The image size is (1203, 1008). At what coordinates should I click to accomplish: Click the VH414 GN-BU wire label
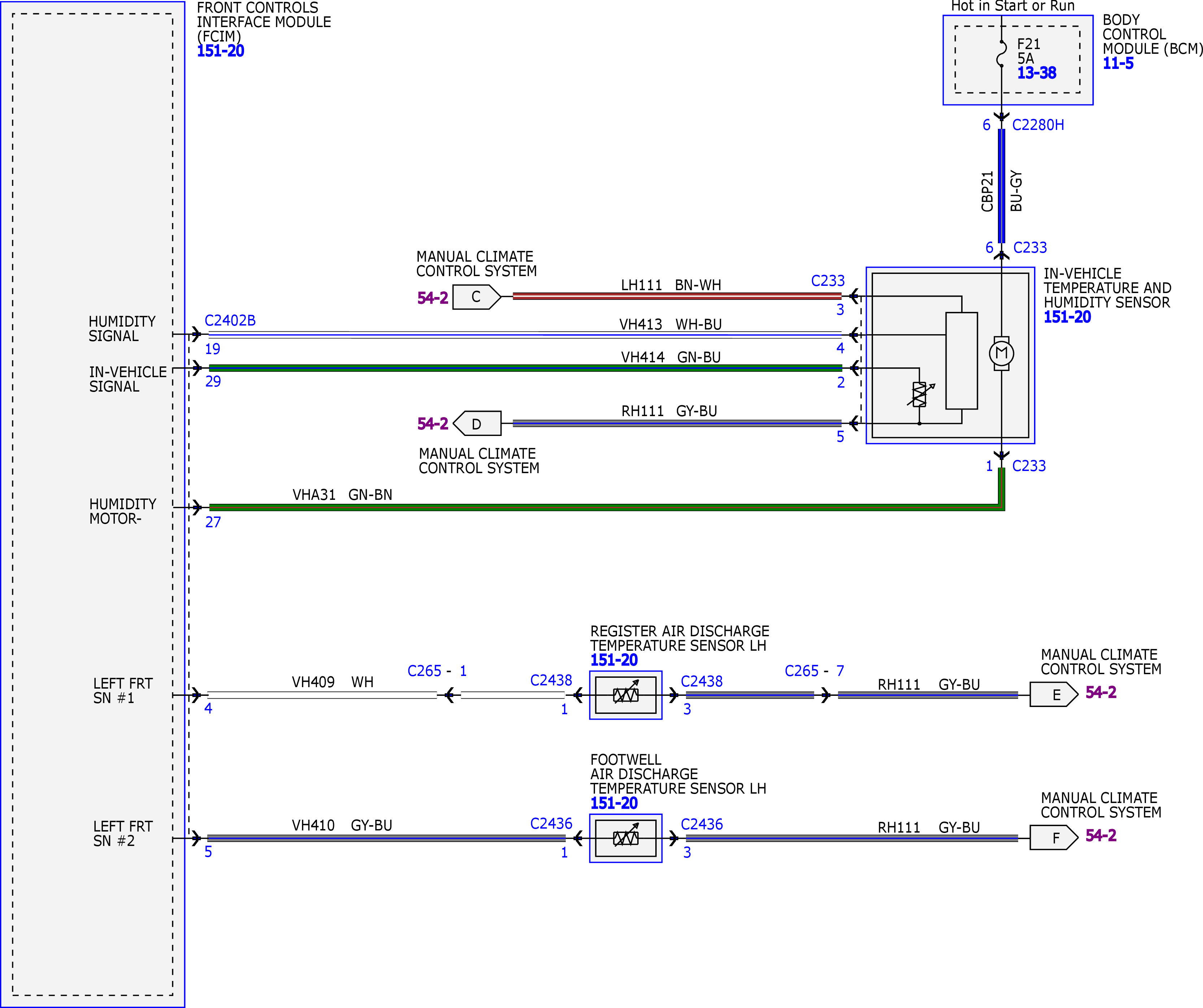point(671,357)
